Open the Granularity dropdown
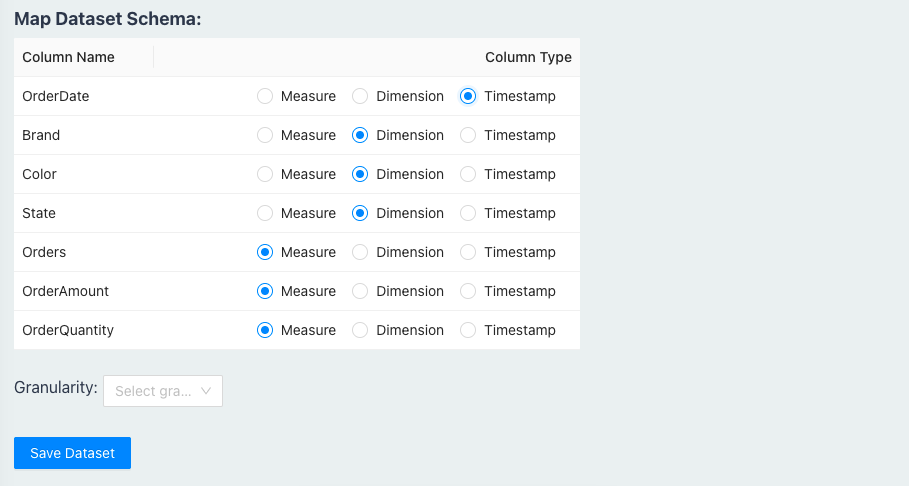The height and width of the screenshot is (486, 909). tap(155, 391)
